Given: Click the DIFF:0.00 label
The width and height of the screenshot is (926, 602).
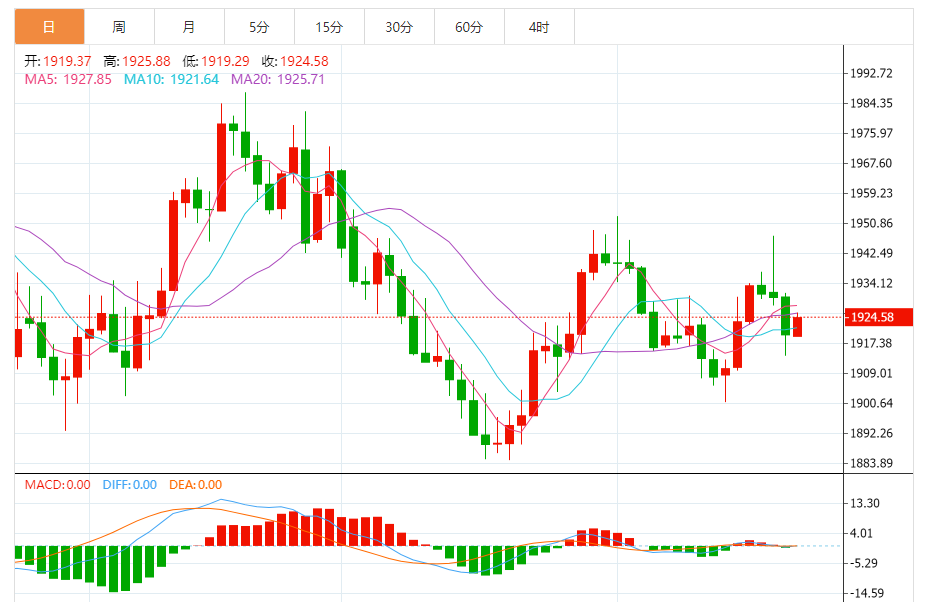Looking at the screenshot, I should tap(129, 485).
